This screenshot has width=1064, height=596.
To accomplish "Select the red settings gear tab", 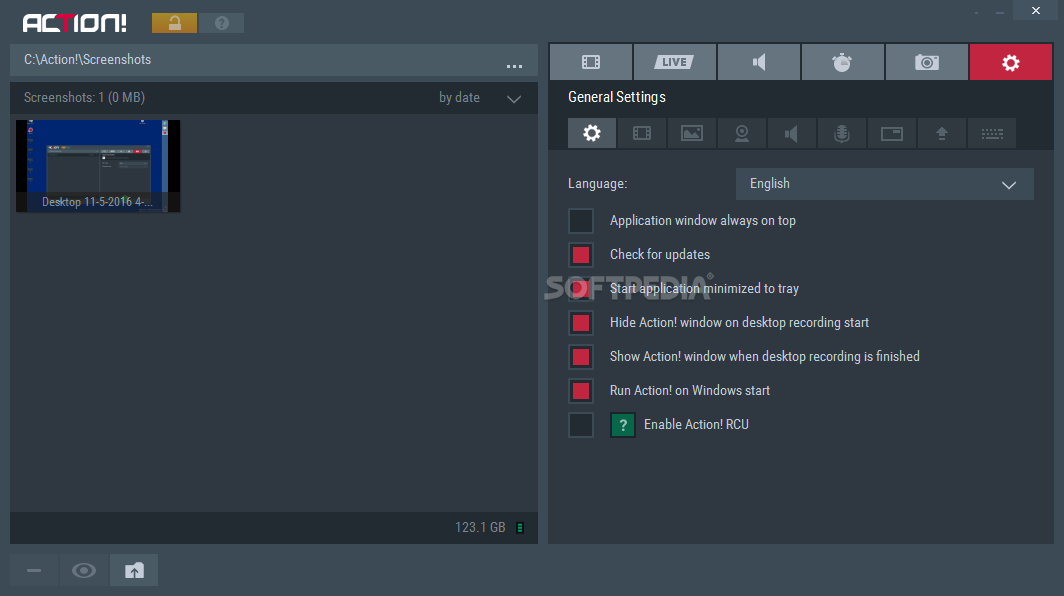I will 1011,62.
